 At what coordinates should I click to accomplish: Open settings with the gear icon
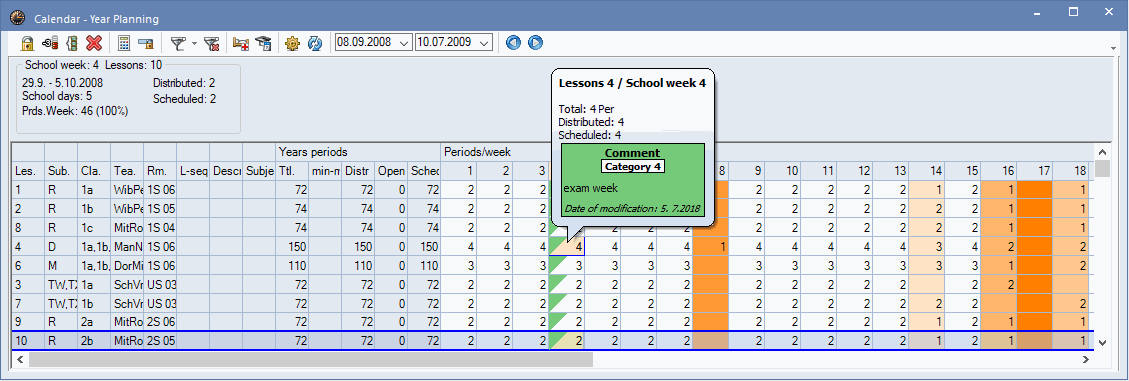[292, 43]
